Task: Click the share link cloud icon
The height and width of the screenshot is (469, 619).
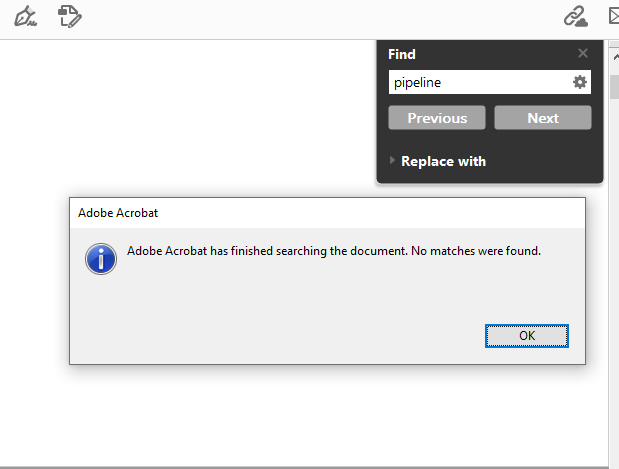Action: [576, 17]
